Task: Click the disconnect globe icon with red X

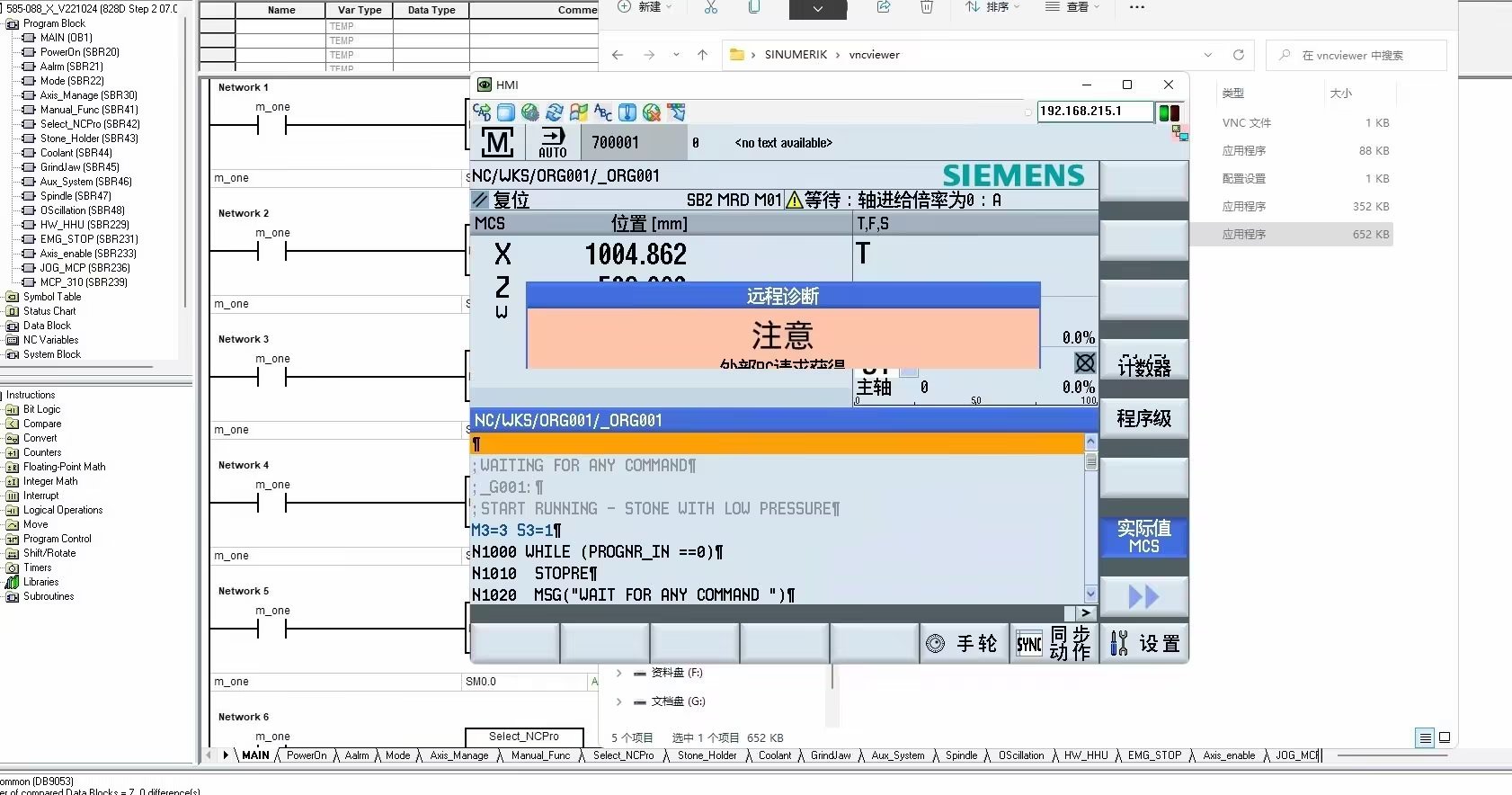Action: click(652, 112)
